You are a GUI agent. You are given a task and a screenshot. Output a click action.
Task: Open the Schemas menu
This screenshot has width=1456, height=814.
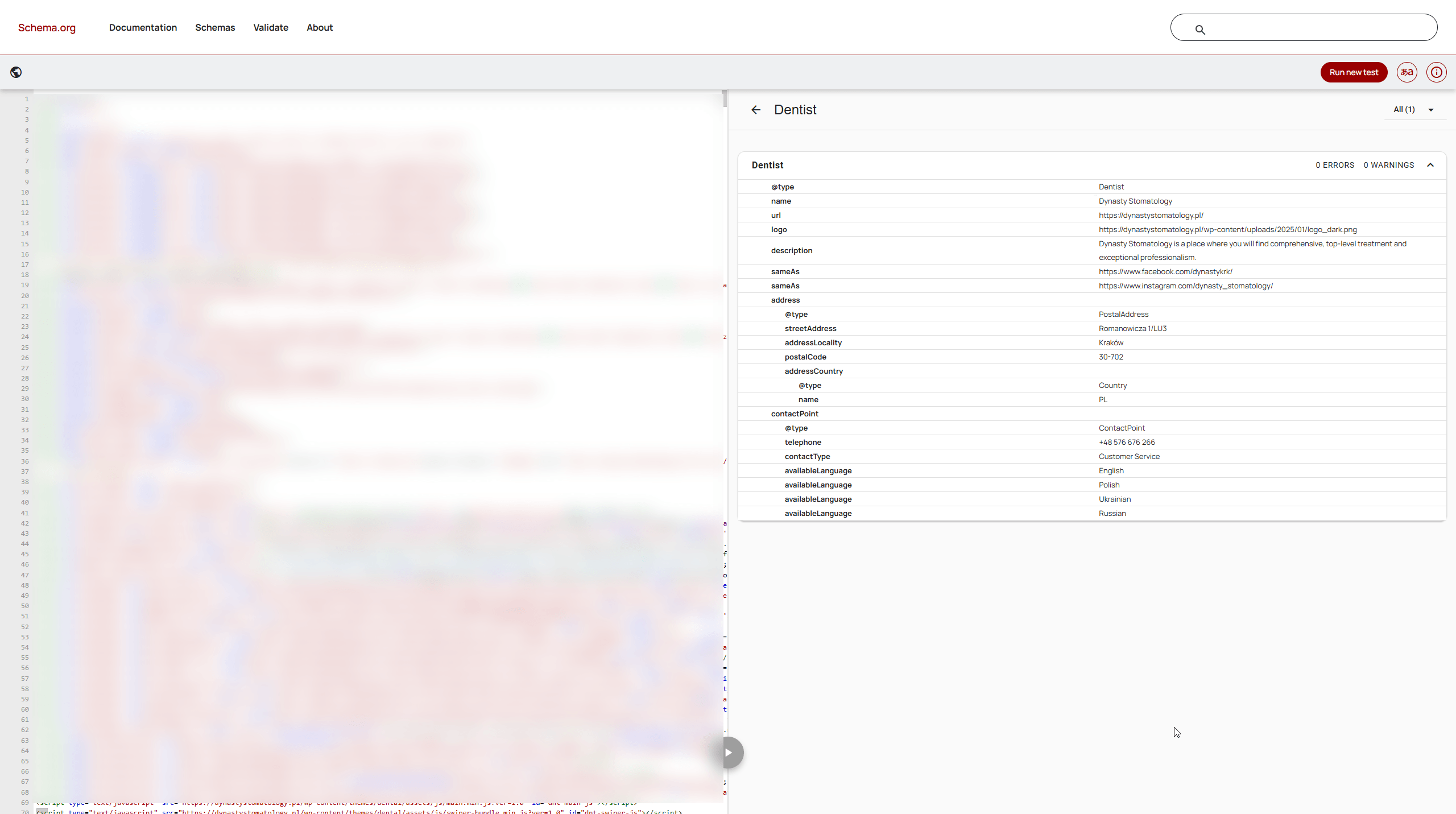click(215, 27)
